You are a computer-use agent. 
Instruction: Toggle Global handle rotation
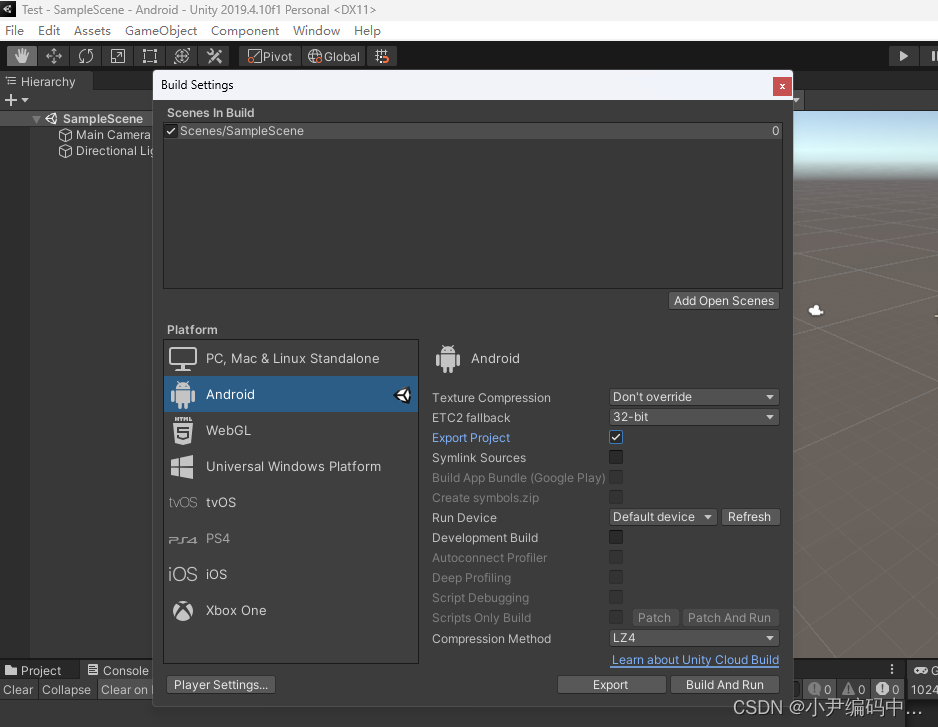click(x=334, y=56)
